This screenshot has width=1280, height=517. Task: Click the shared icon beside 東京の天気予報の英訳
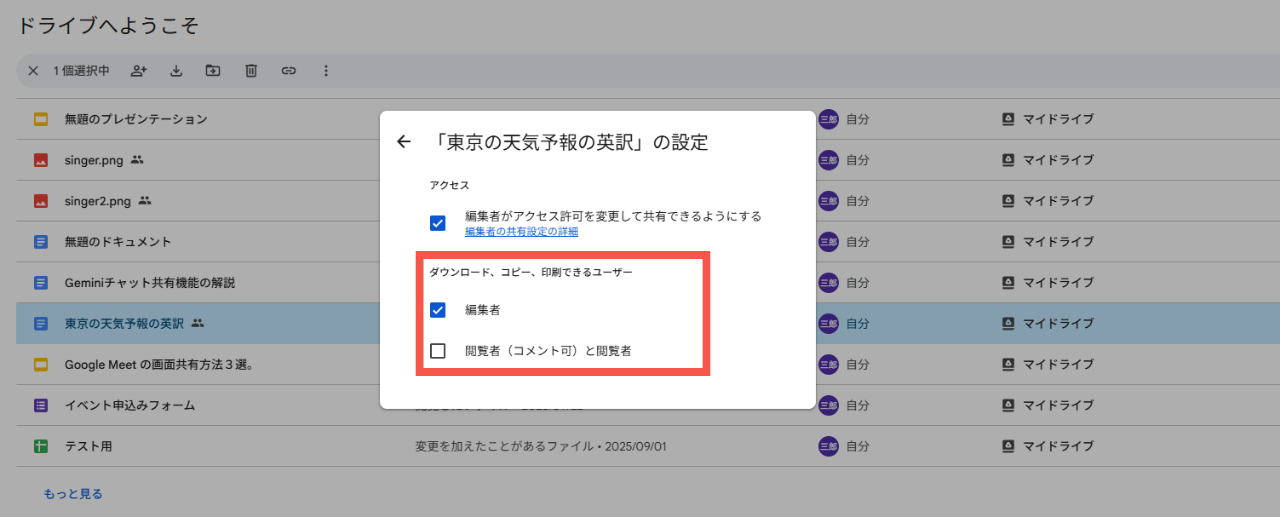[x=197, y=324]
